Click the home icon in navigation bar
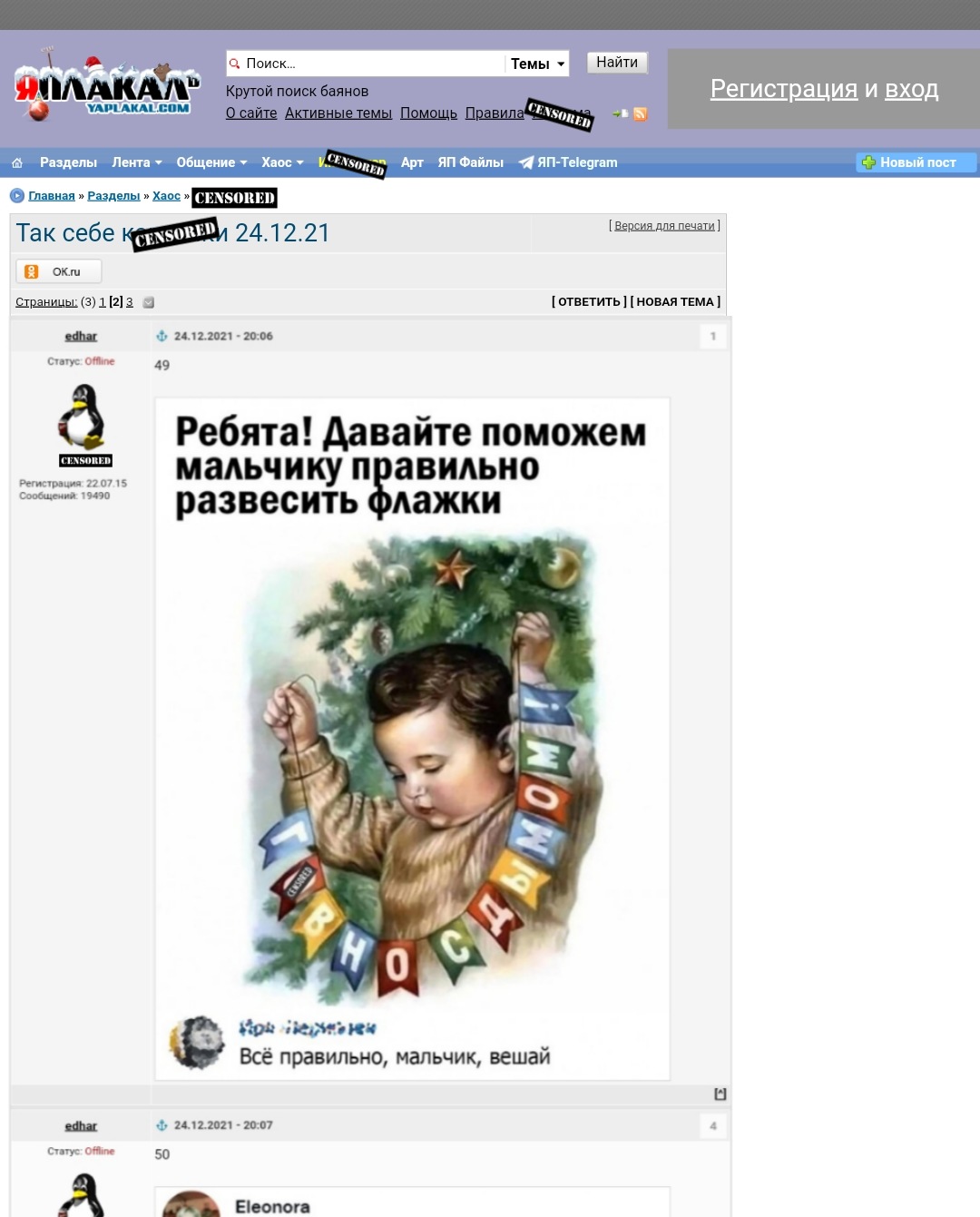This screenshot has height=1217, width=980. point(16,162)
